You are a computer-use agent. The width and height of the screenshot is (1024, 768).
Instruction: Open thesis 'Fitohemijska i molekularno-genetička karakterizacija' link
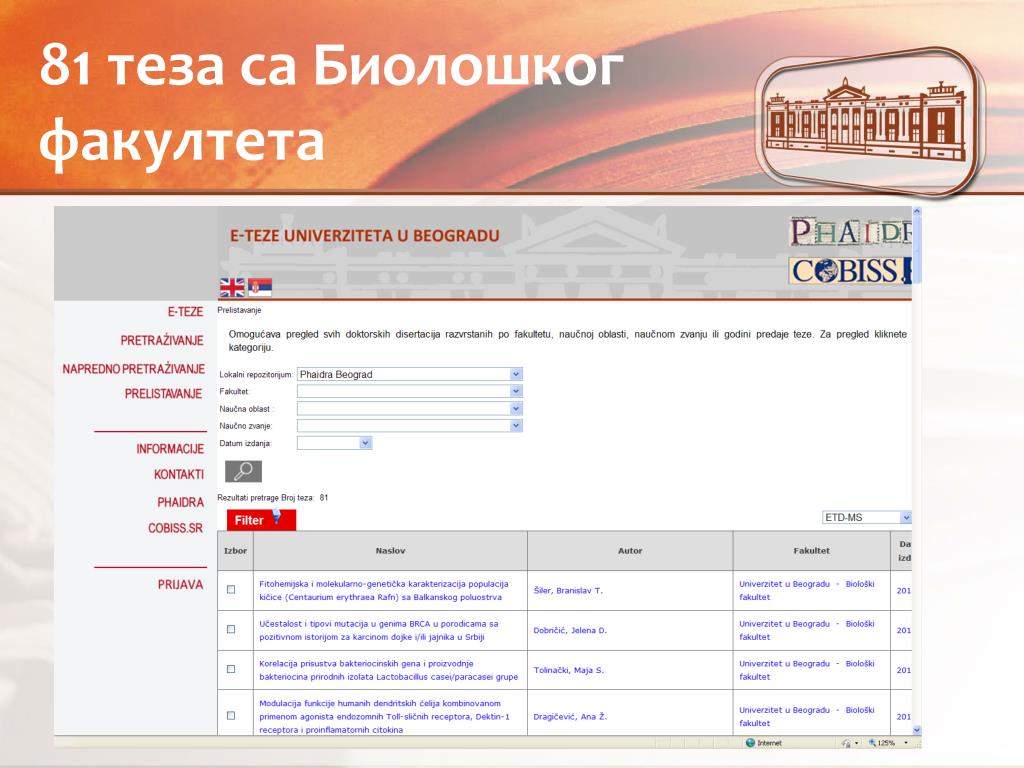click(383, 590)
